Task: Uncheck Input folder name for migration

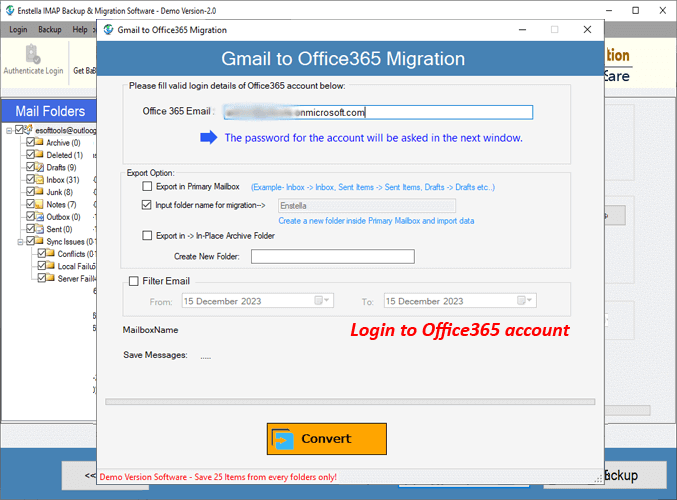Action: pyautogui.click(x=146, y=205)
